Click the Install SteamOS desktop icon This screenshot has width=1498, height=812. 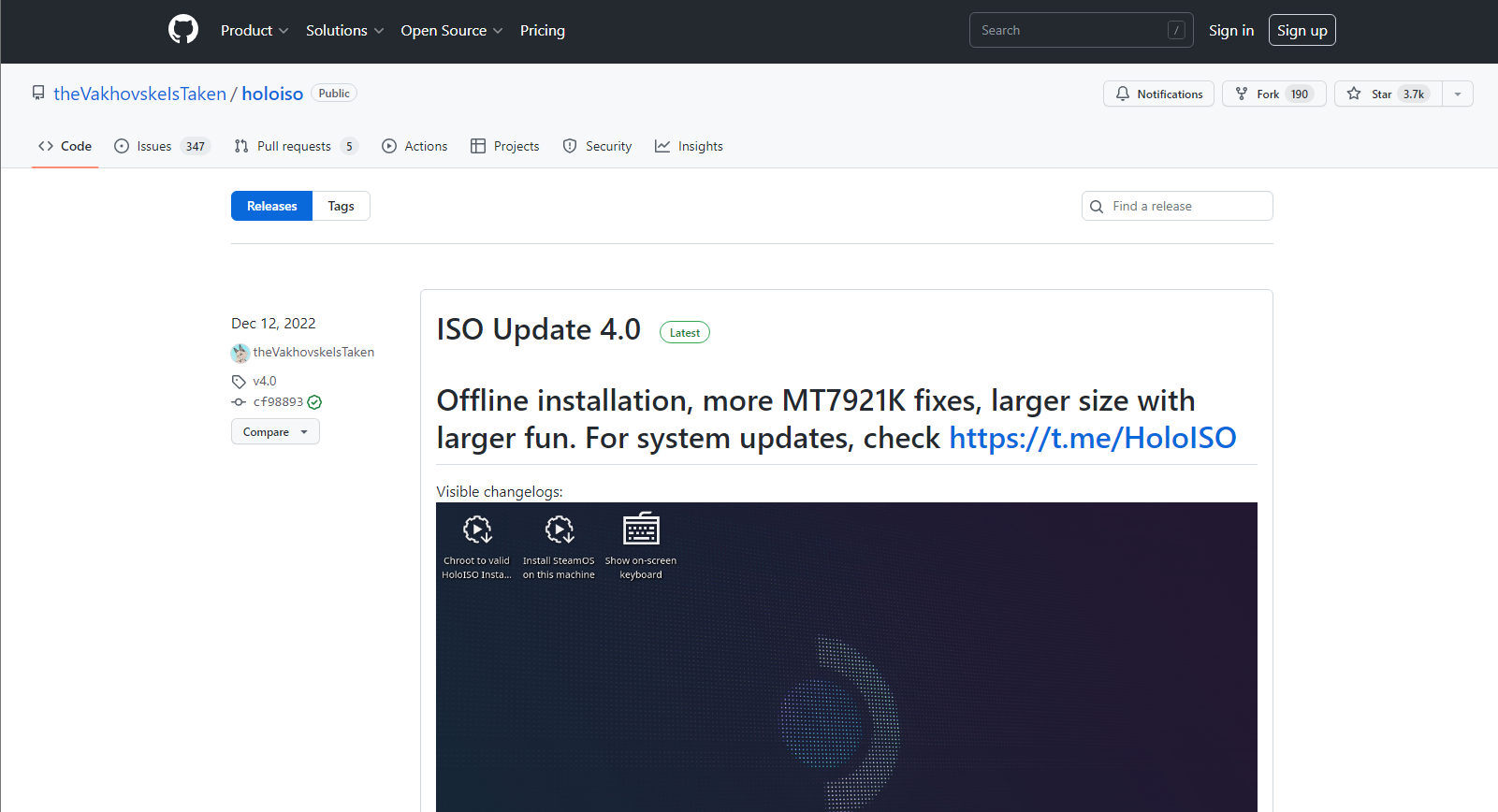point(560,529)
